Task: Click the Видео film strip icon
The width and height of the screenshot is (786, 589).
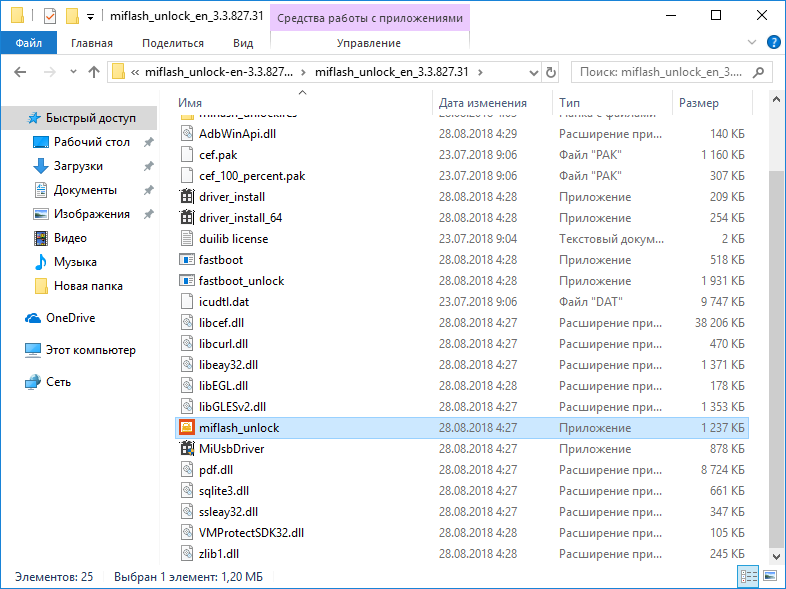Action: [41, 238]
